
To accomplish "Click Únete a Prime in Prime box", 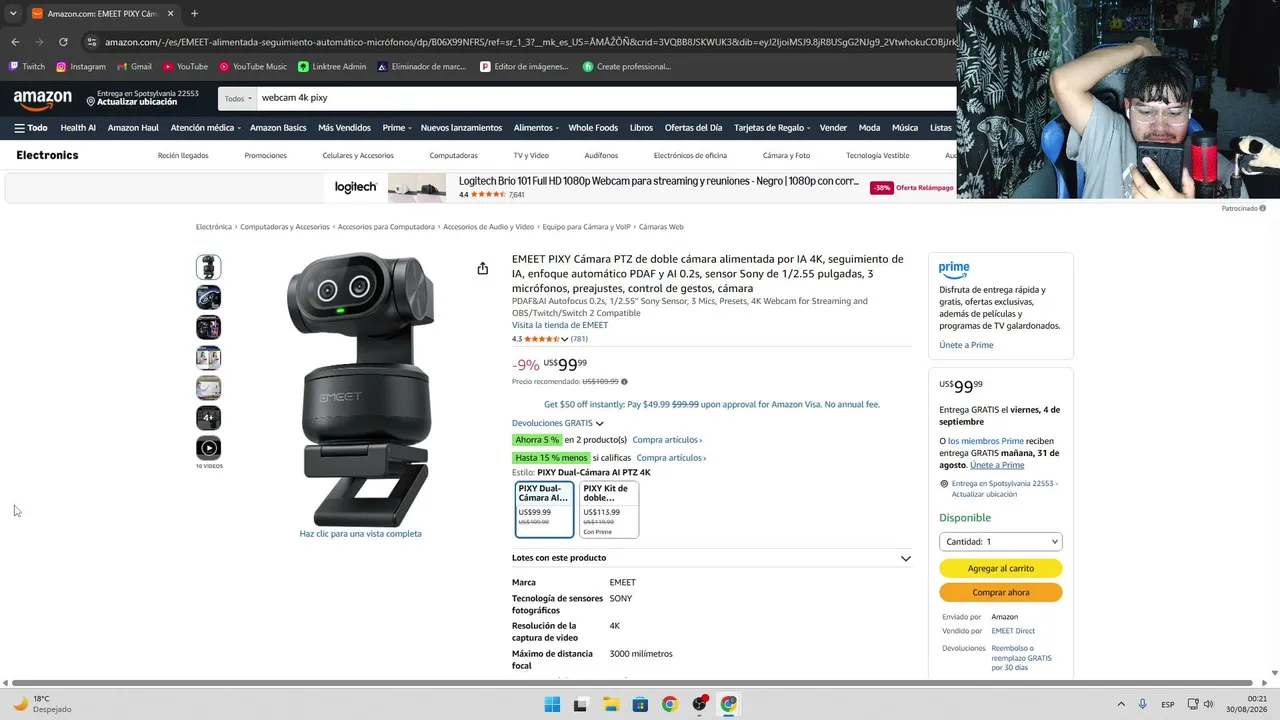I will point(966,345).
